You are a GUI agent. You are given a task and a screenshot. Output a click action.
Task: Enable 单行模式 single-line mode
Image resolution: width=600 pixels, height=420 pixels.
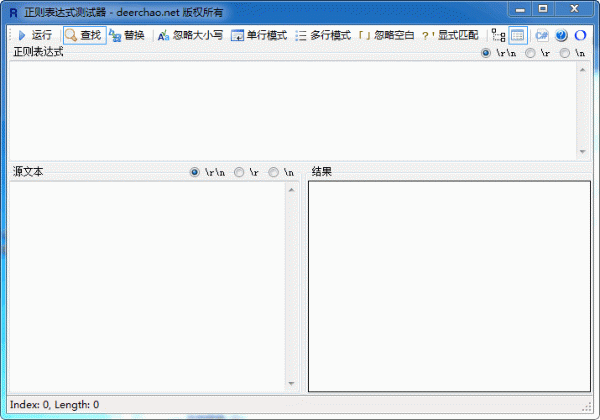(259, 35)
